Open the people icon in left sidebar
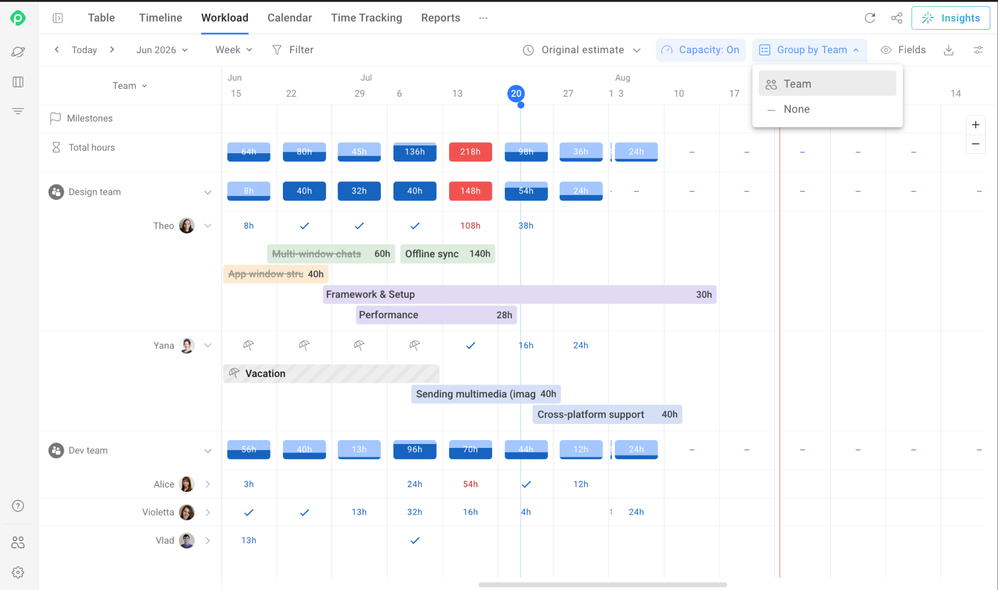Screen dimensions: 998x590 click(x=18, y=542)
